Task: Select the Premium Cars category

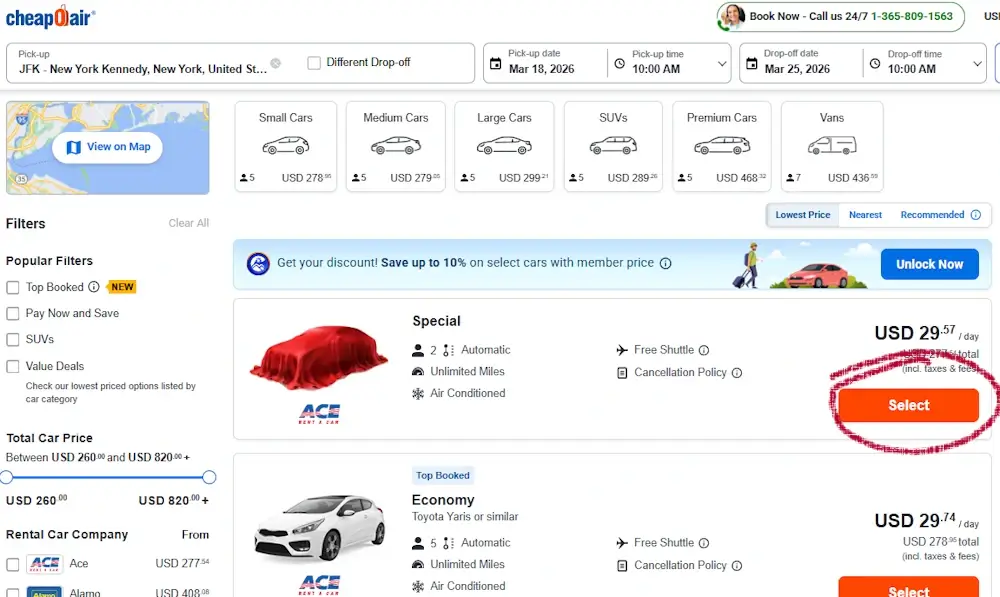Action: coord(721,146)
